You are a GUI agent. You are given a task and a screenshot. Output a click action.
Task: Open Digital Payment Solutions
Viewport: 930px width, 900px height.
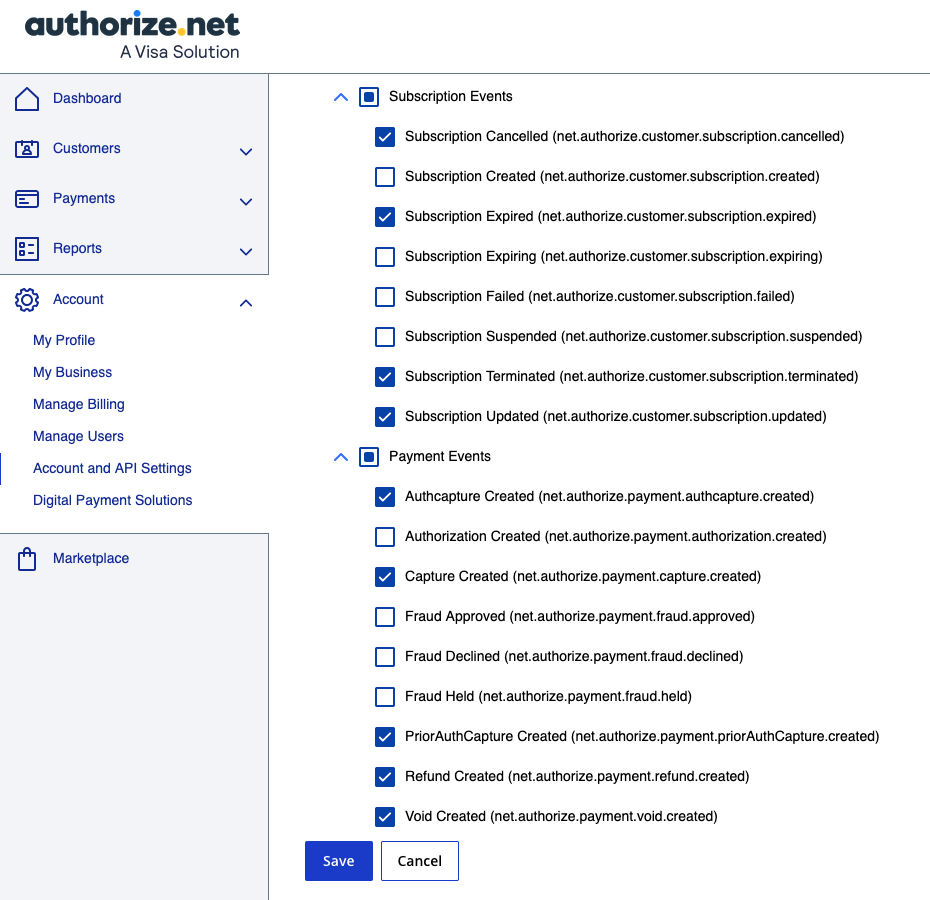pos(113,501)
